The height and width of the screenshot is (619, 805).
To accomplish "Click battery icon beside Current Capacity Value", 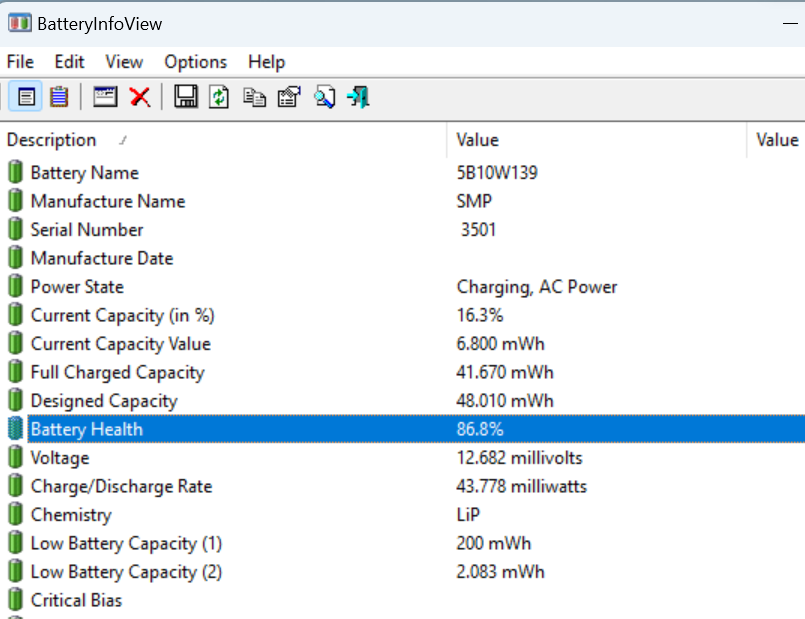I will [15, 343].
